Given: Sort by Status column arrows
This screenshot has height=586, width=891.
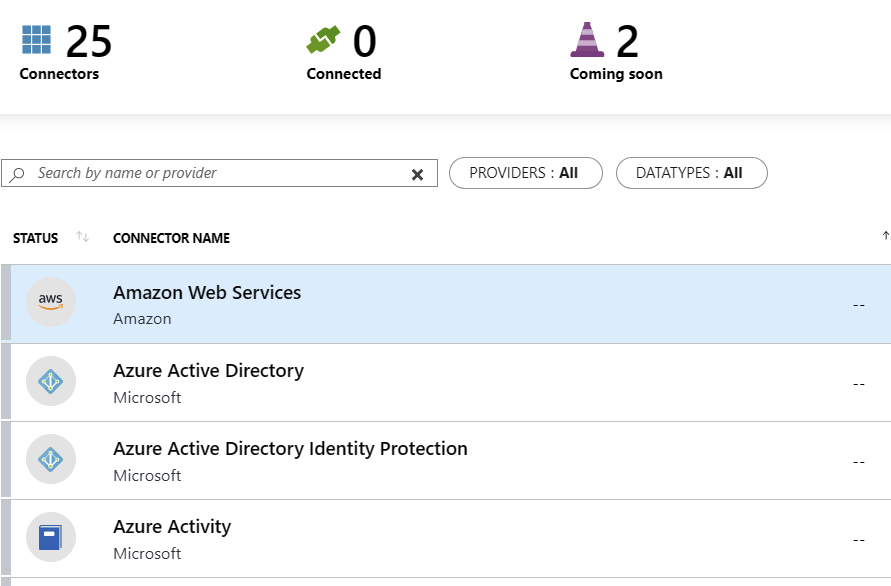Looking at the screenshot, I should tap(82, 237).
